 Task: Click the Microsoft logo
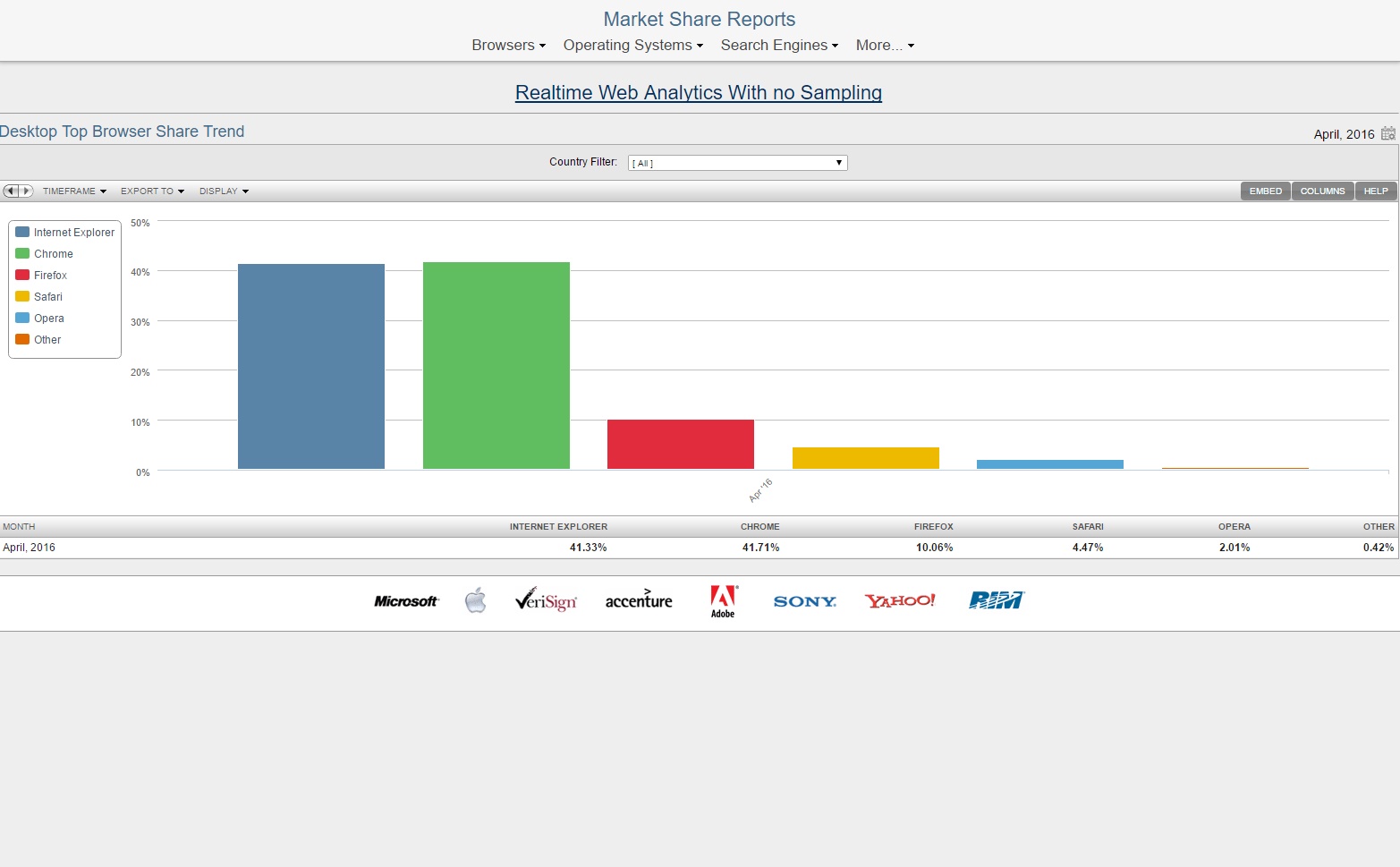406,601
